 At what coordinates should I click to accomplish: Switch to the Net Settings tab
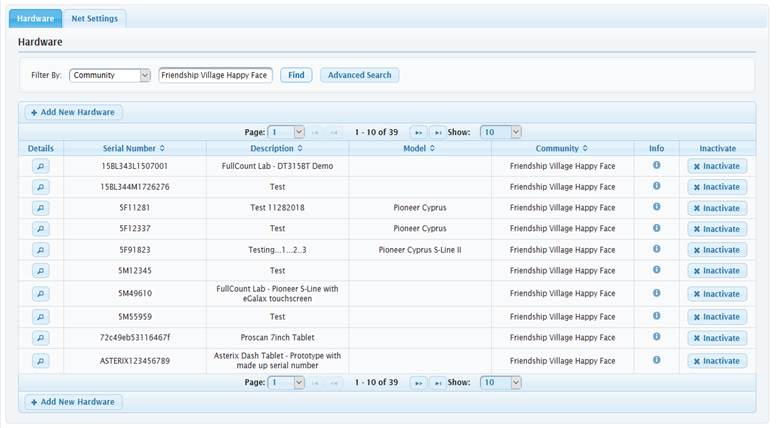tap(95, 18)
